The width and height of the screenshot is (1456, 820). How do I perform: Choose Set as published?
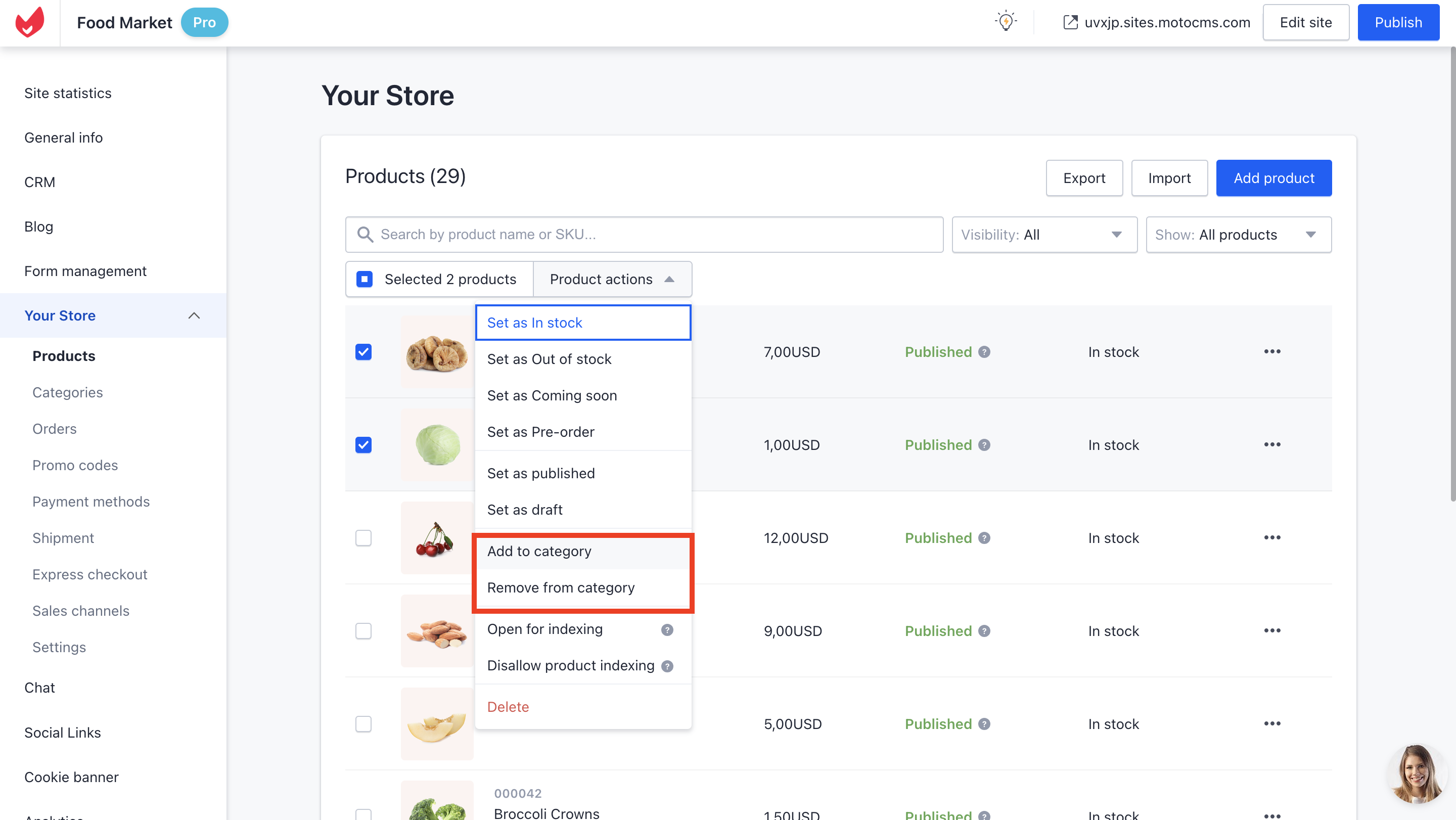tap(583, 474)
